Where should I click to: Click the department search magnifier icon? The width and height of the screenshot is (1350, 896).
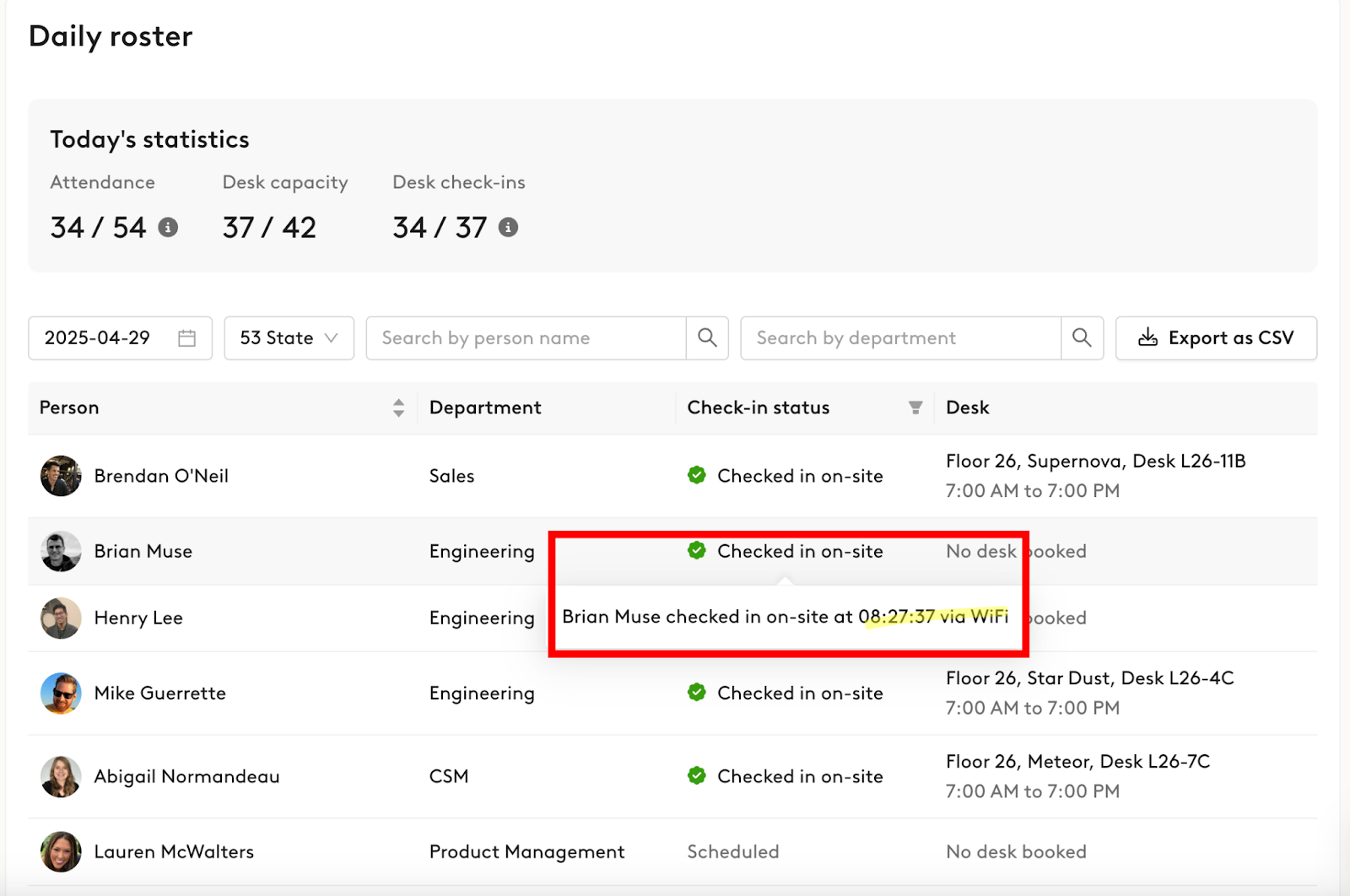[1082, 338]
